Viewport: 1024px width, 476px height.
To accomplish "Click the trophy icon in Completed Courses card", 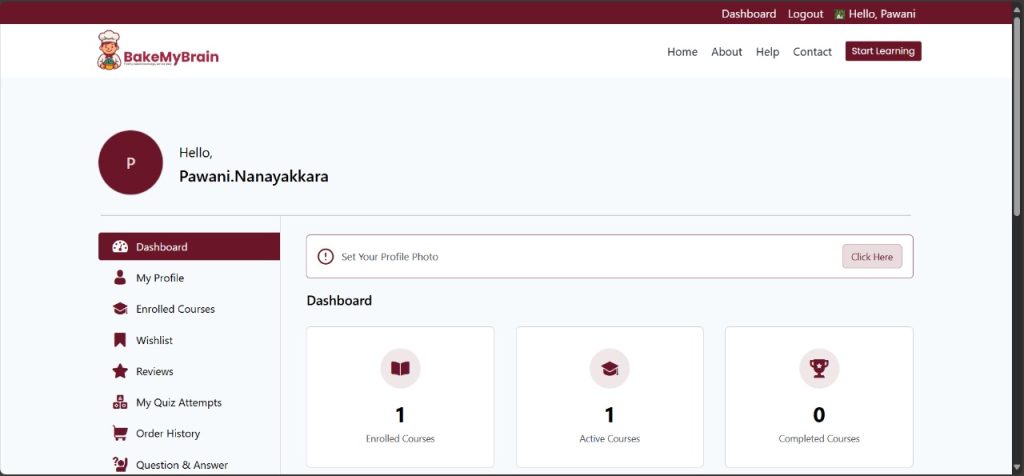I will 819,369.
